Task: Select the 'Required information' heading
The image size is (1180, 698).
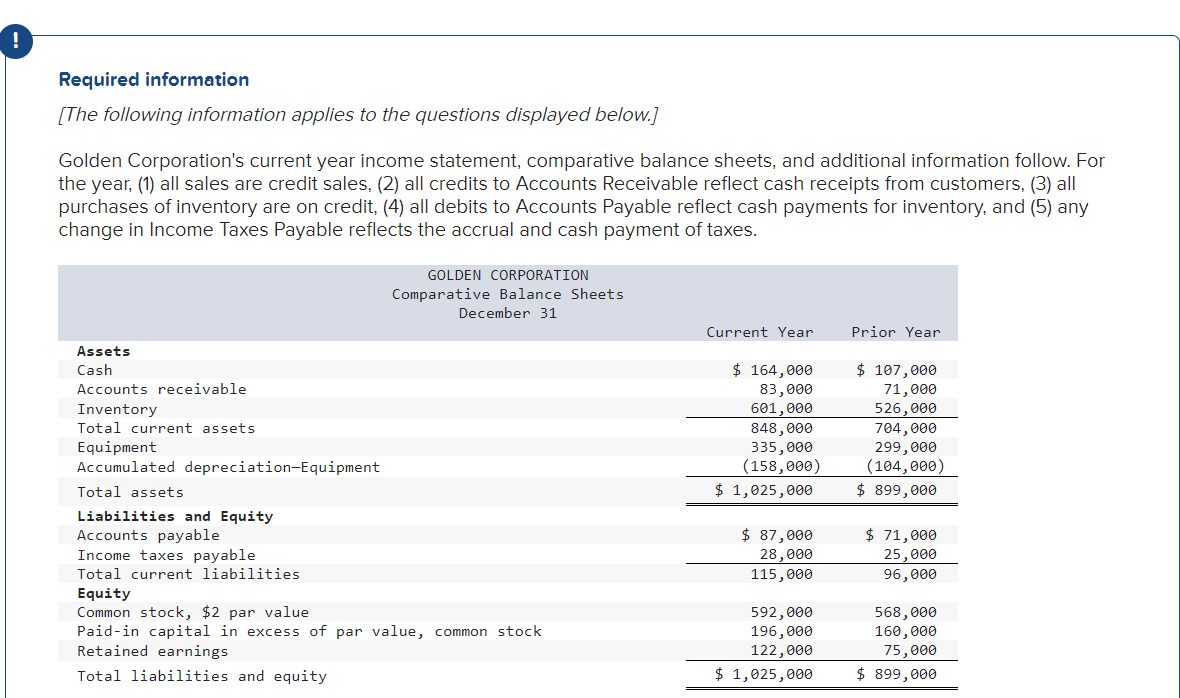Action: click(154, 80)
